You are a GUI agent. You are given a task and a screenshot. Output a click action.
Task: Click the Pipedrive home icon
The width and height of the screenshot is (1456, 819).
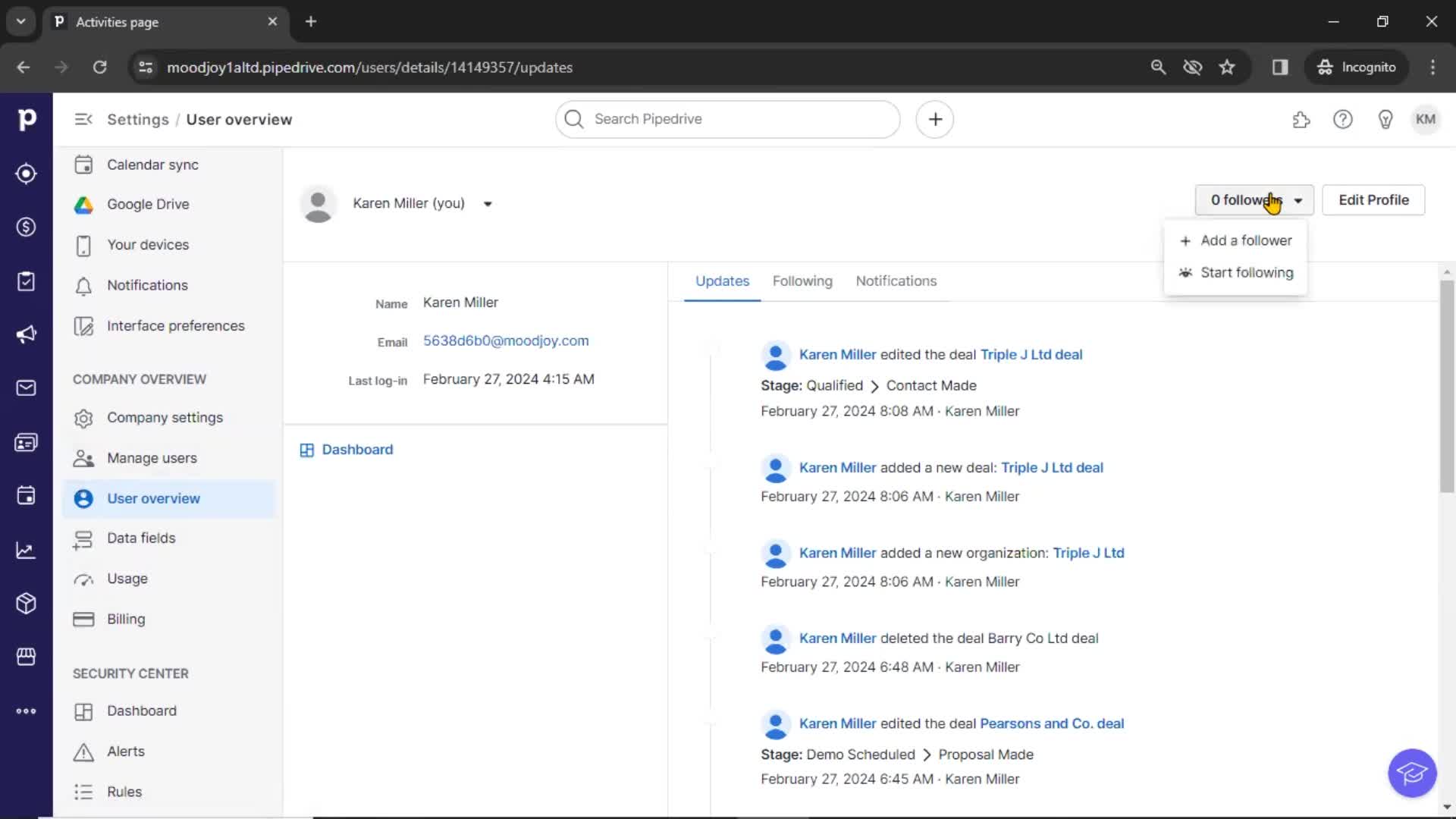(x=27, y=119)
